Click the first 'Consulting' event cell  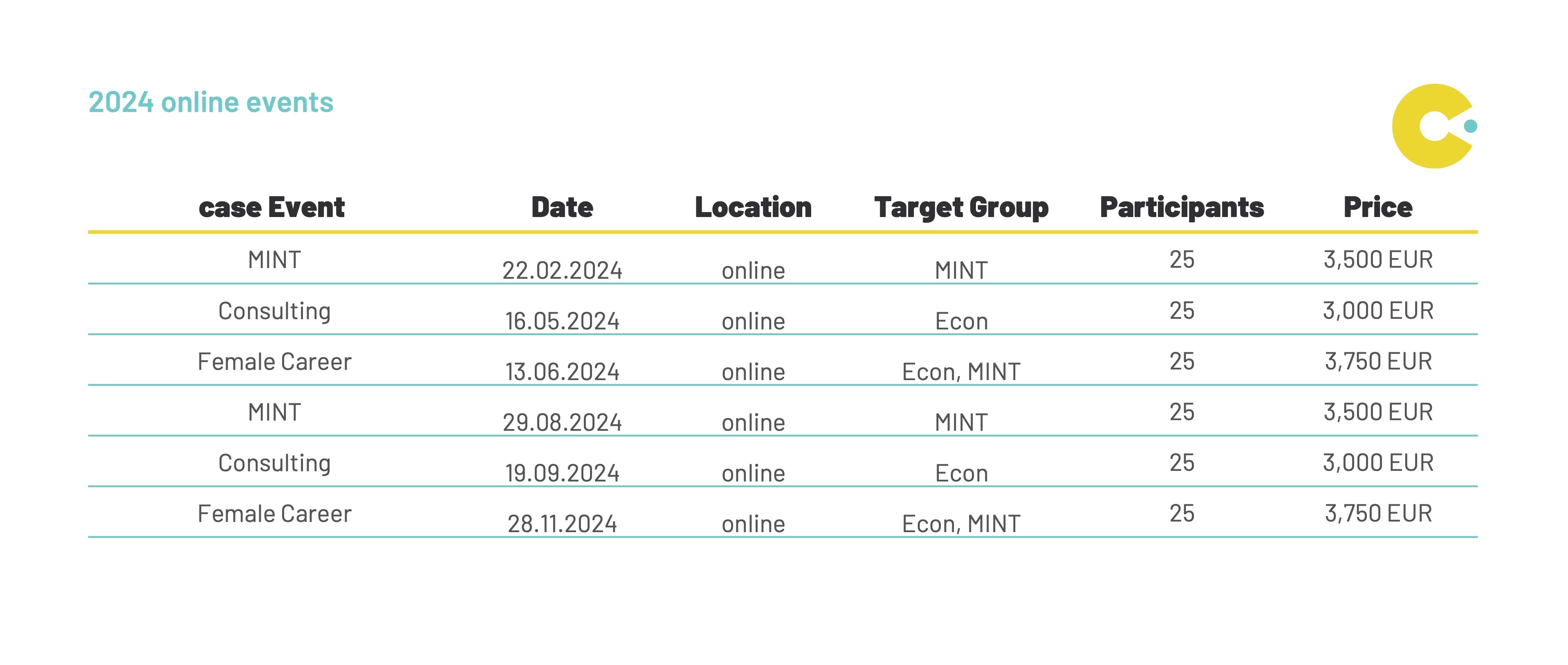274,311
